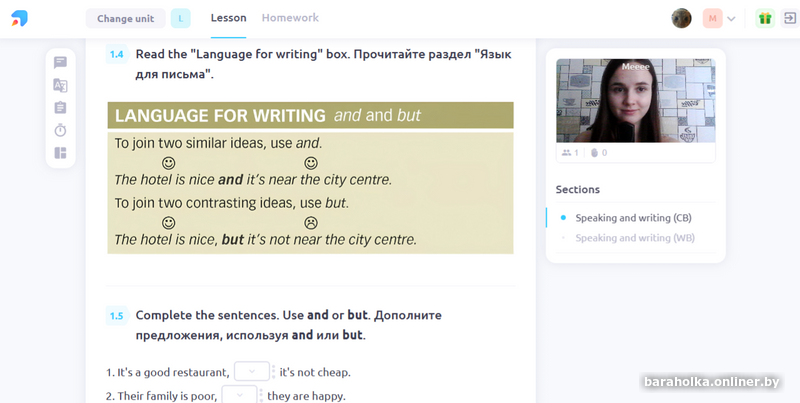
Task: Open the translator icon in the left sidebar
Action: tap(60, 85)
